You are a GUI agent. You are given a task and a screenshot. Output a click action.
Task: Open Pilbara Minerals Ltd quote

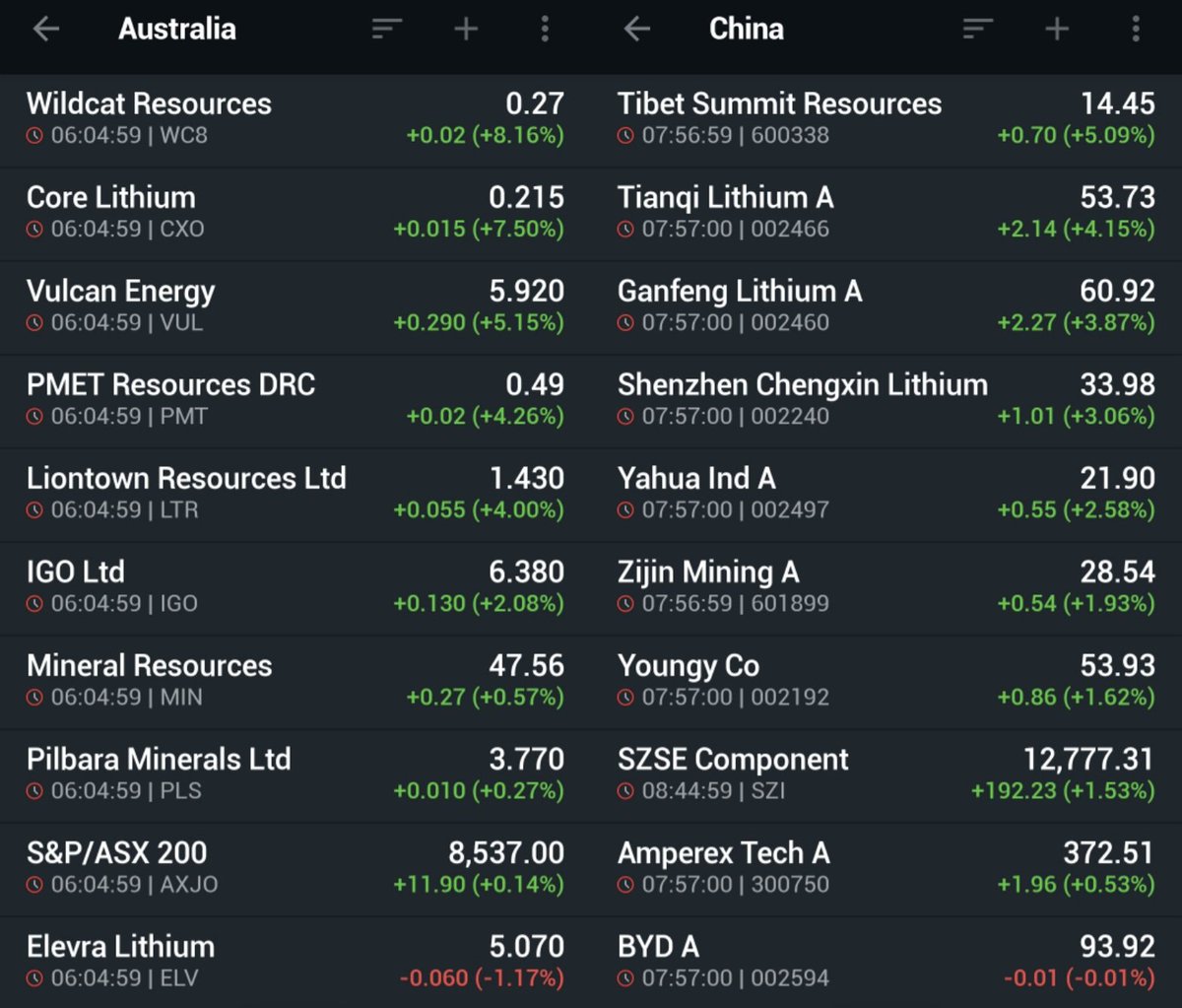click(x=295, y=775)
